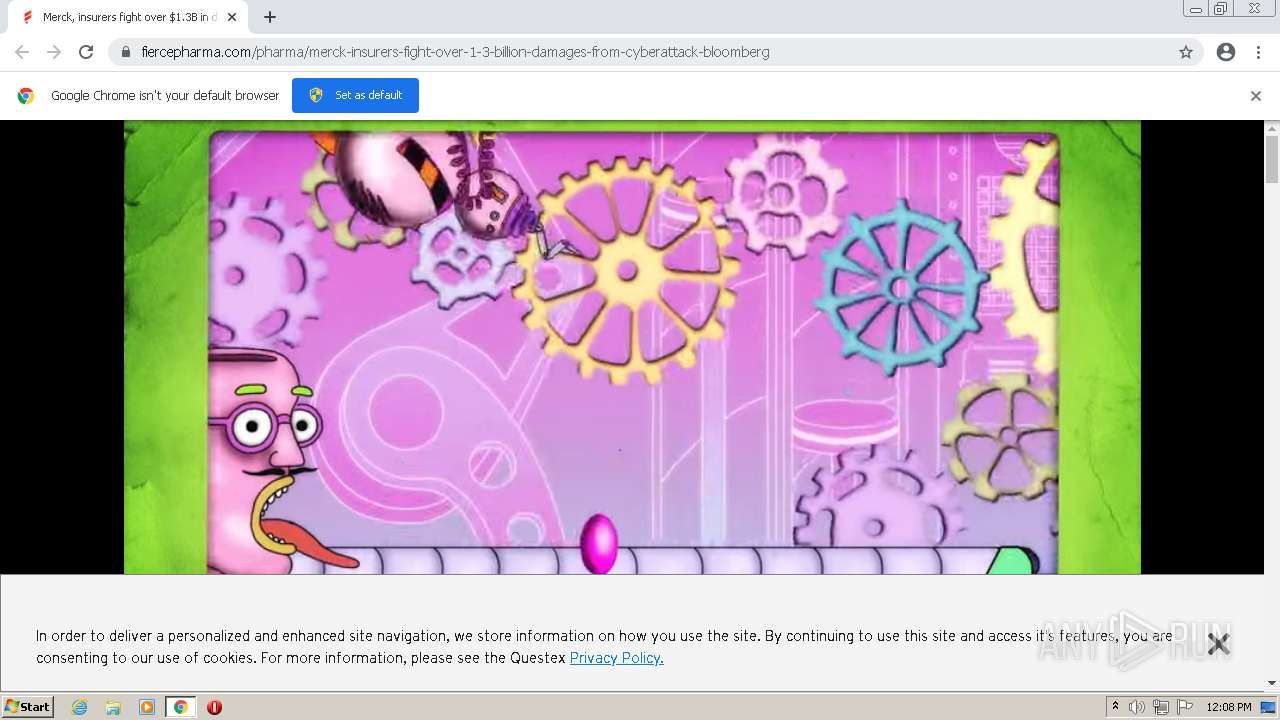The height and width of the screenshot is (720, 1280).
Task: Show hidden system tray icons
Action: tap(1115, 707)
